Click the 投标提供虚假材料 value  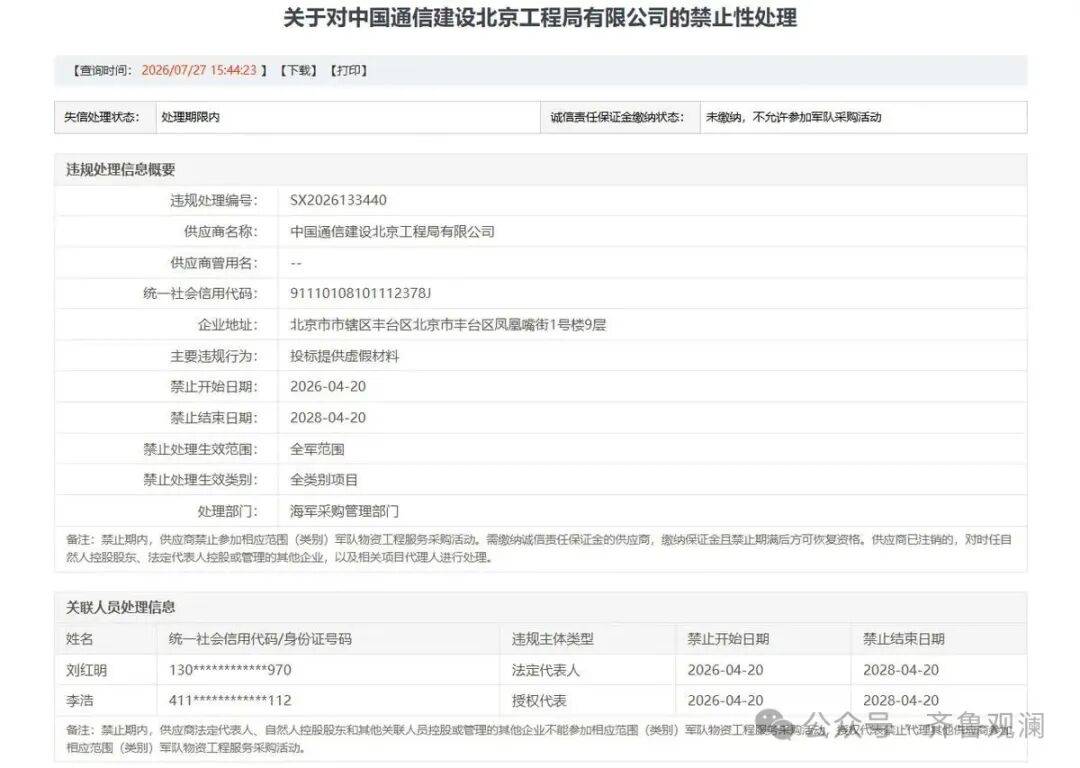[x=344, y=356]
